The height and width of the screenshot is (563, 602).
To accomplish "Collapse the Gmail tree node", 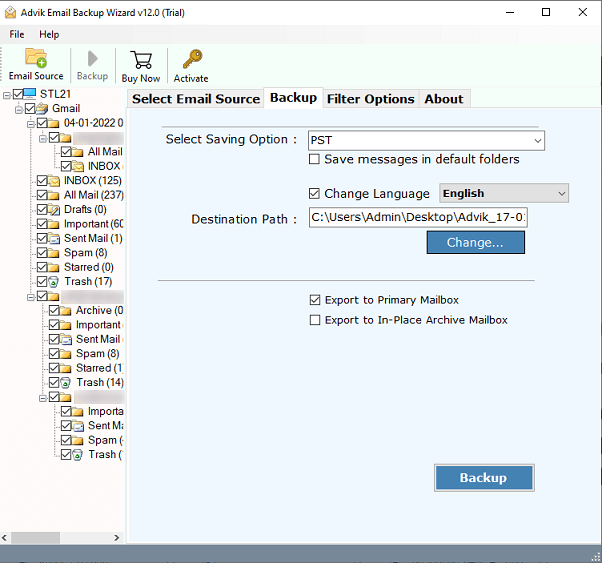I will tap(18, 110).
